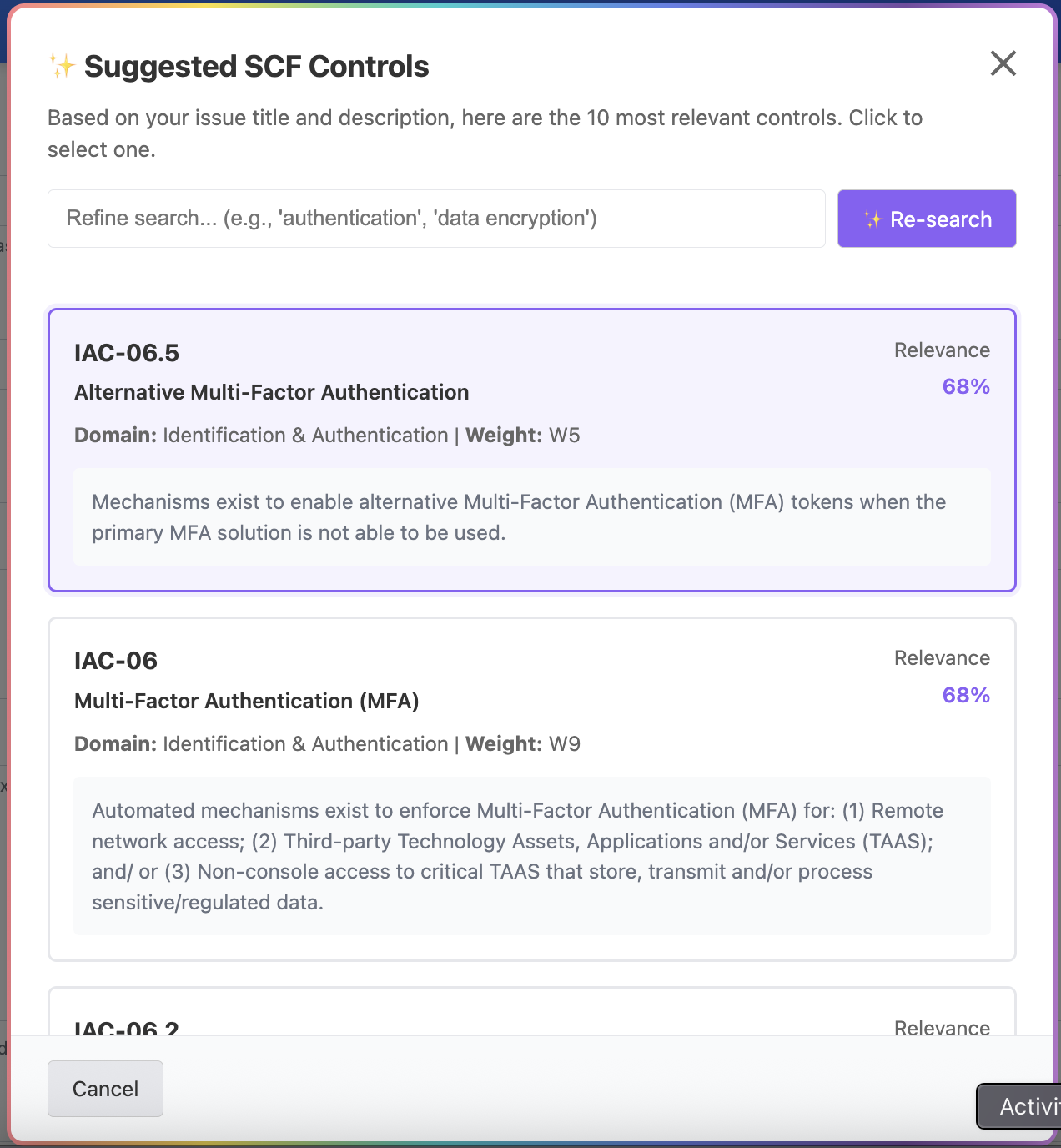Close the Suggested SCF Controls dialog
The image size is (1061, 1148).
[x=1003, y=63]
